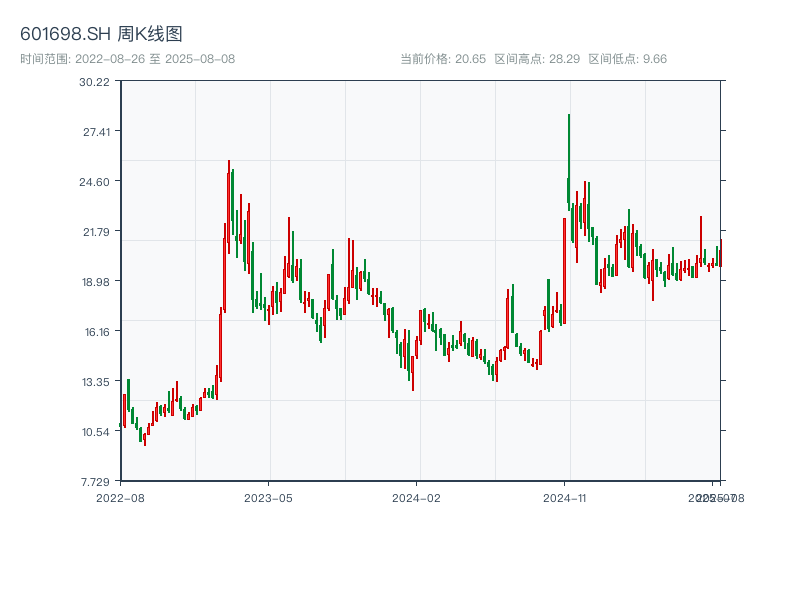The width and height of the screenshot is (800, 600).
Task: Click the y-axis value 7.729
Action: point(95,482)
